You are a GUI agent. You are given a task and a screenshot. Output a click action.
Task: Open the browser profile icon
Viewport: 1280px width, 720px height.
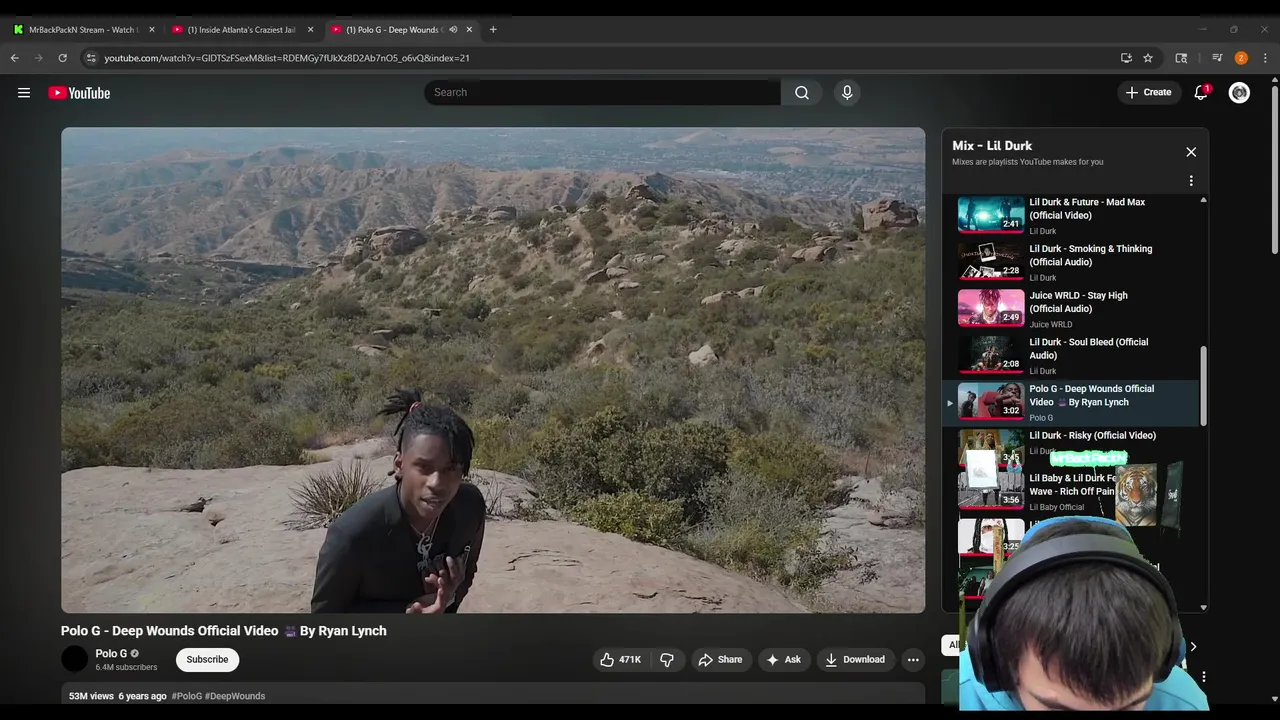(1241, 58)
